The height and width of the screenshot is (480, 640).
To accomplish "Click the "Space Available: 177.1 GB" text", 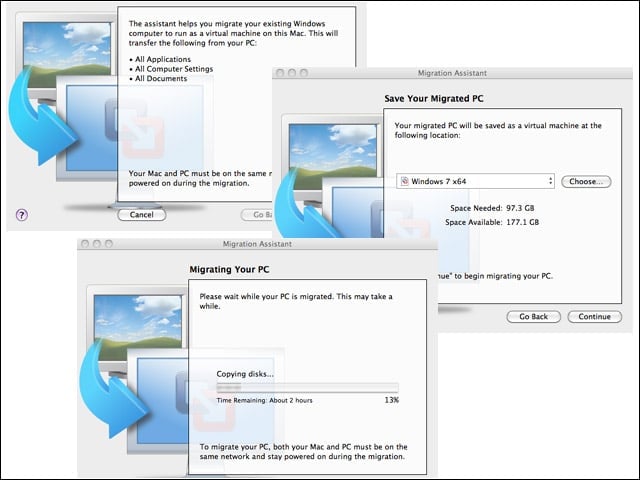I will tap(492, 222).
